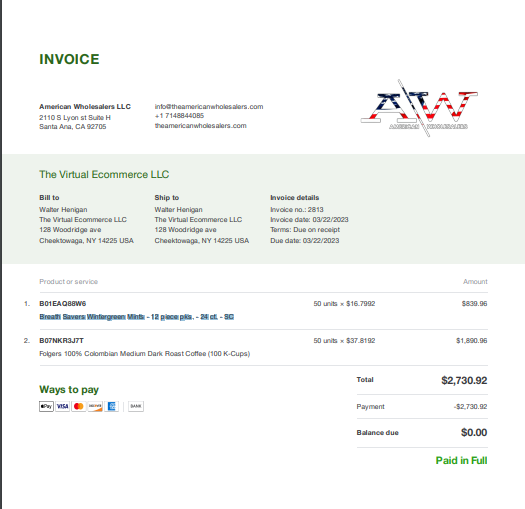Click the Product or service column header
This screenshot has width=525, height=509.
69,282
